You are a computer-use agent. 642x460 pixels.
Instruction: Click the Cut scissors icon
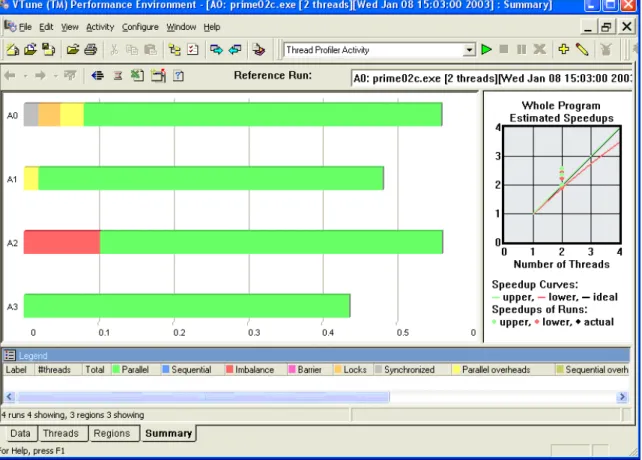point(114,50)
